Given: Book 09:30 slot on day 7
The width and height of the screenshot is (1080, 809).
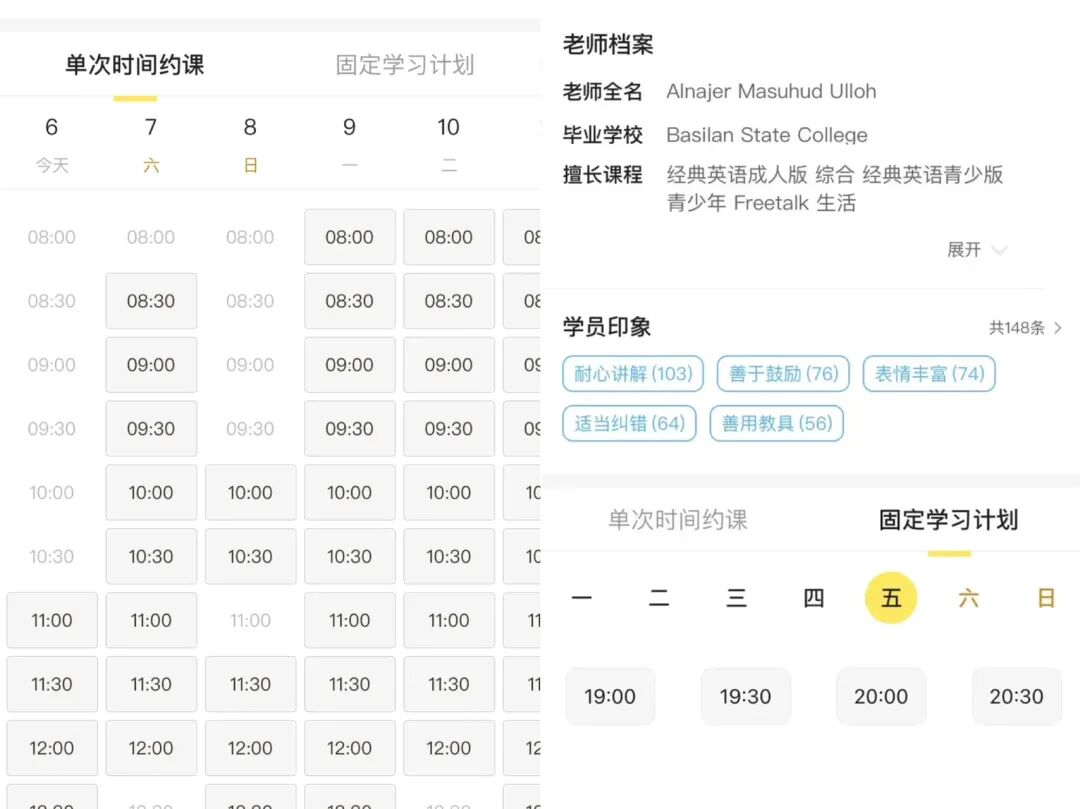Looking at the screenshot, I should tap(151, 429).
